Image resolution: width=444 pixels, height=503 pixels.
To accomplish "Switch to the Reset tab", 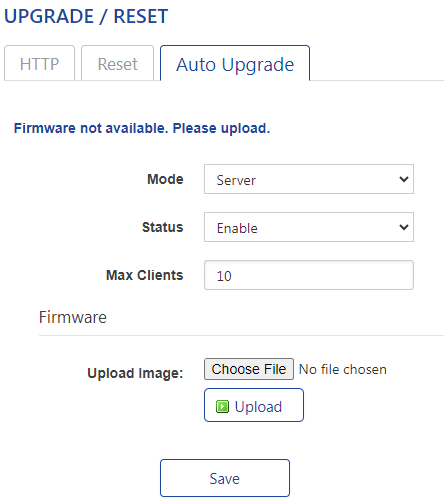I will click(117, 63).
